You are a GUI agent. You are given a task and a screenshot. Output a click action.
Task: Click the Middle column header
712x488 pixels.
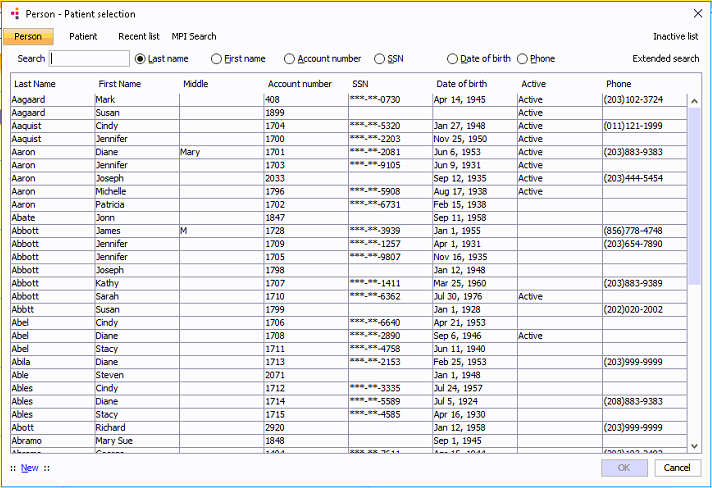(x=195, y=84)
